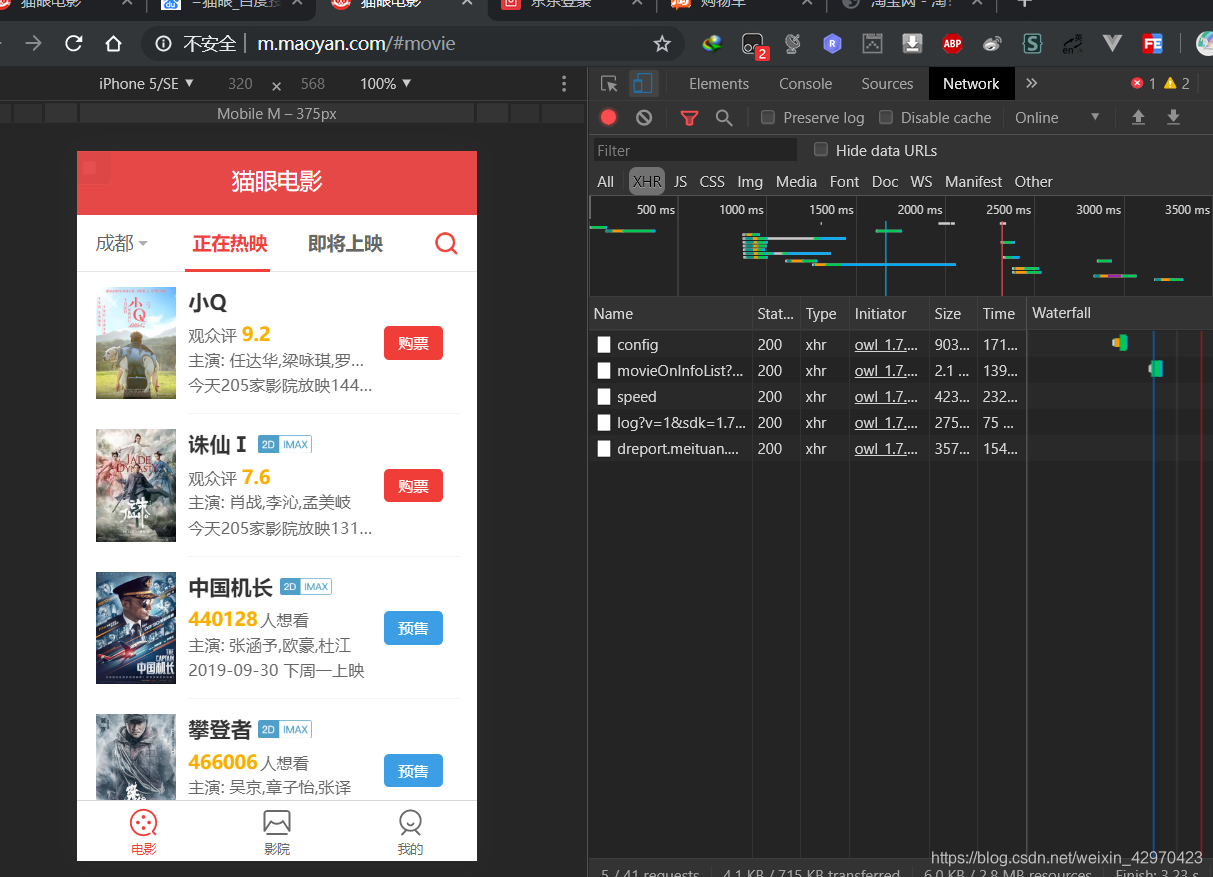Toggle the inspect element picker
The width and height of the screenshot is (1213, 877).
pyautogui.click(x=609, y=84)
